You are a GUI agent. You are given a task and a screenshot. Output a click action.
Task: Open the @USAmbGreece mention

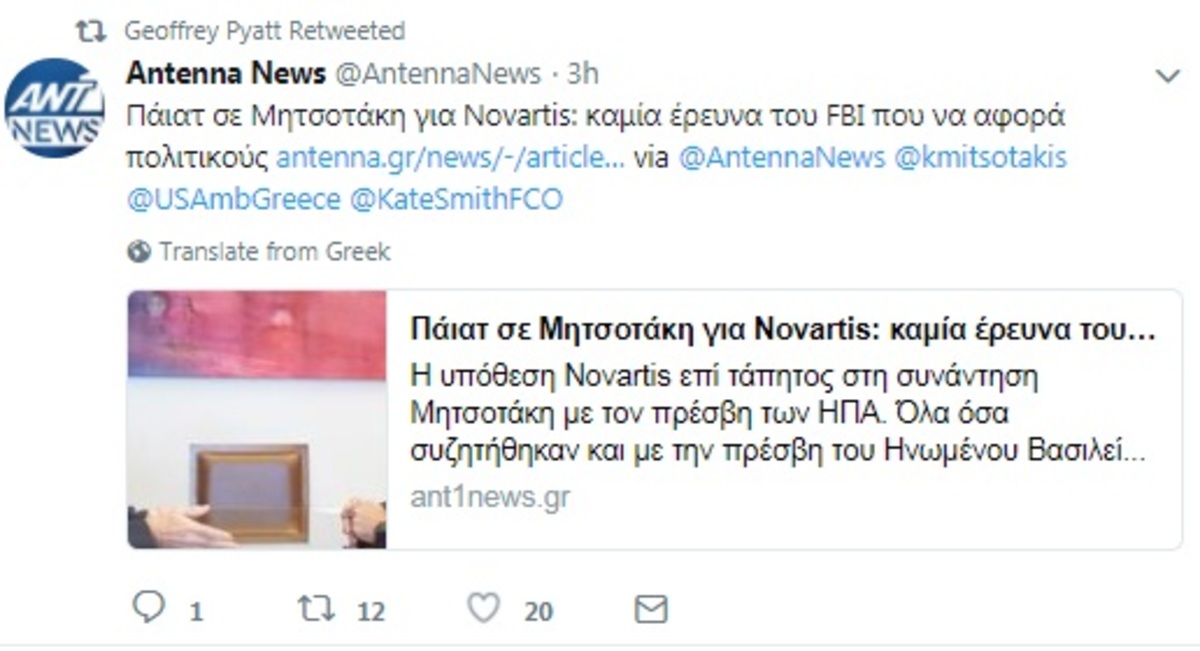(x=233, y=199)
